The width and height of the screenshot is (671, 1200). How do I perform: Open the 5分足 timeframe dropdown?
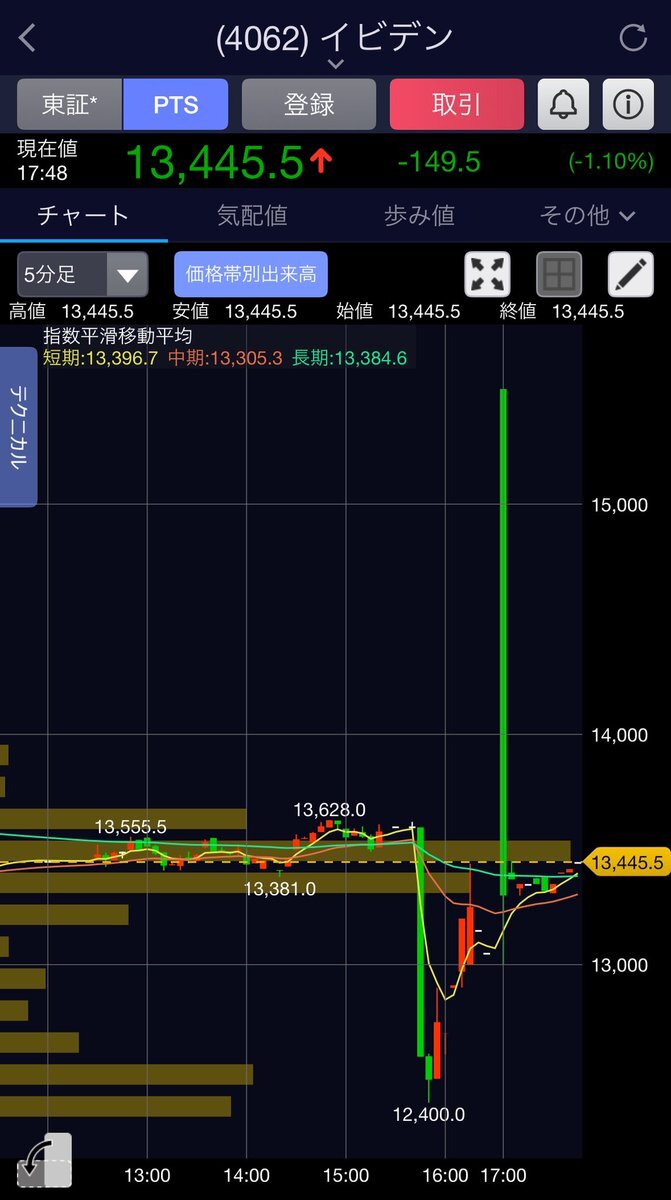pos(83,274)
